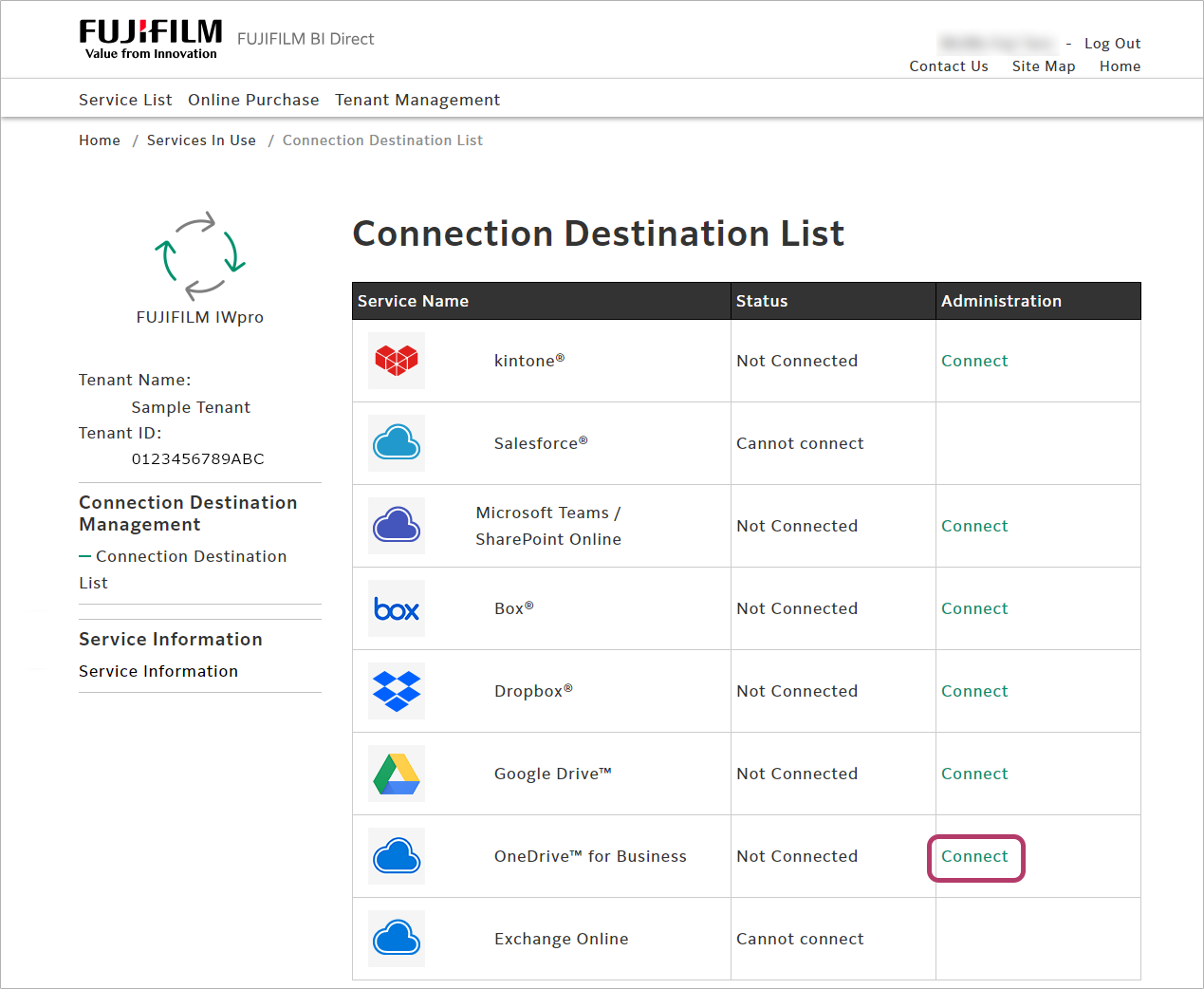Open the Tenant Management menu

[x=417, y=100]
